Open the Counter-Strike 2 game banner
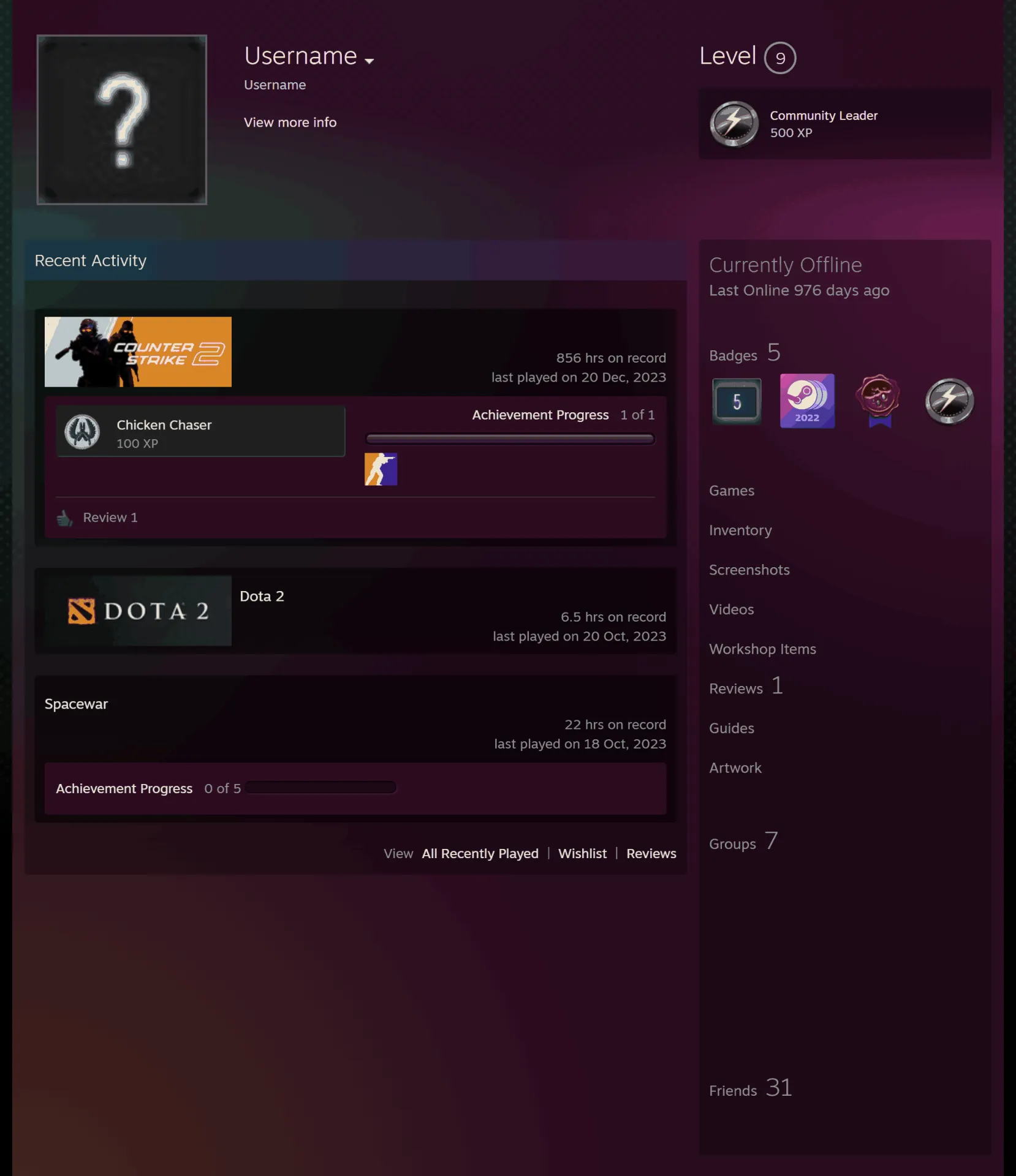The height and width of the screenshot is (1176, 1016). click(138, 352)
